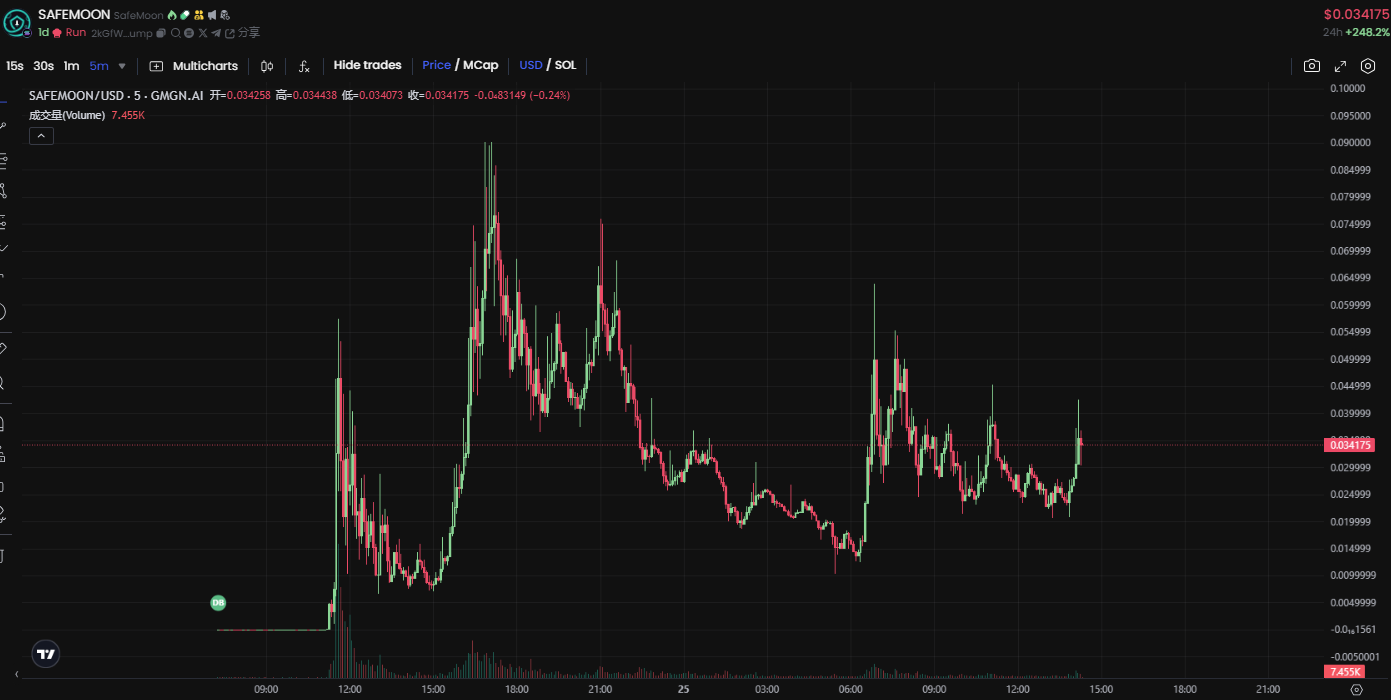
Task: Take a chart snapshot with the camera icon
Action: (x=1311, y=66)
